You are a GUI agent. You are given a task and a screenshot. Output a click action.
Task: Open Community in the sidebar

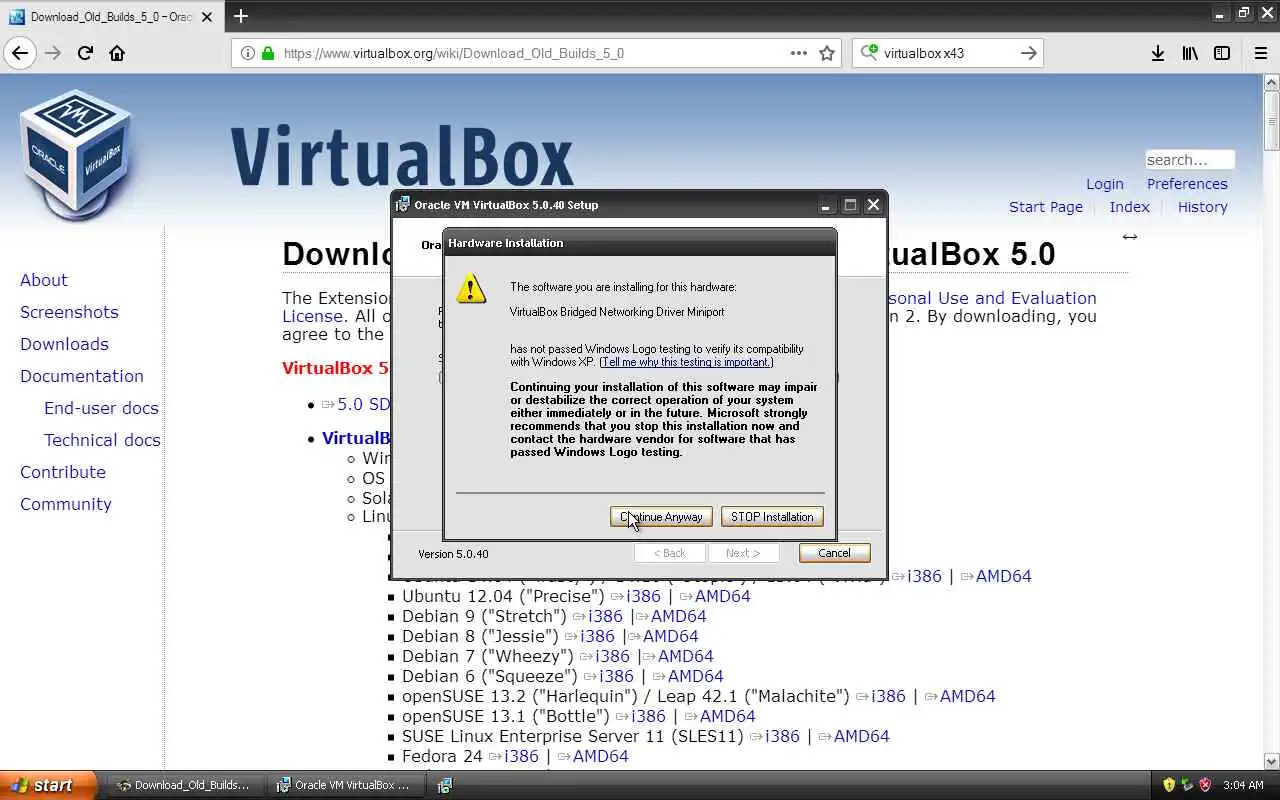tap(66, 504)
